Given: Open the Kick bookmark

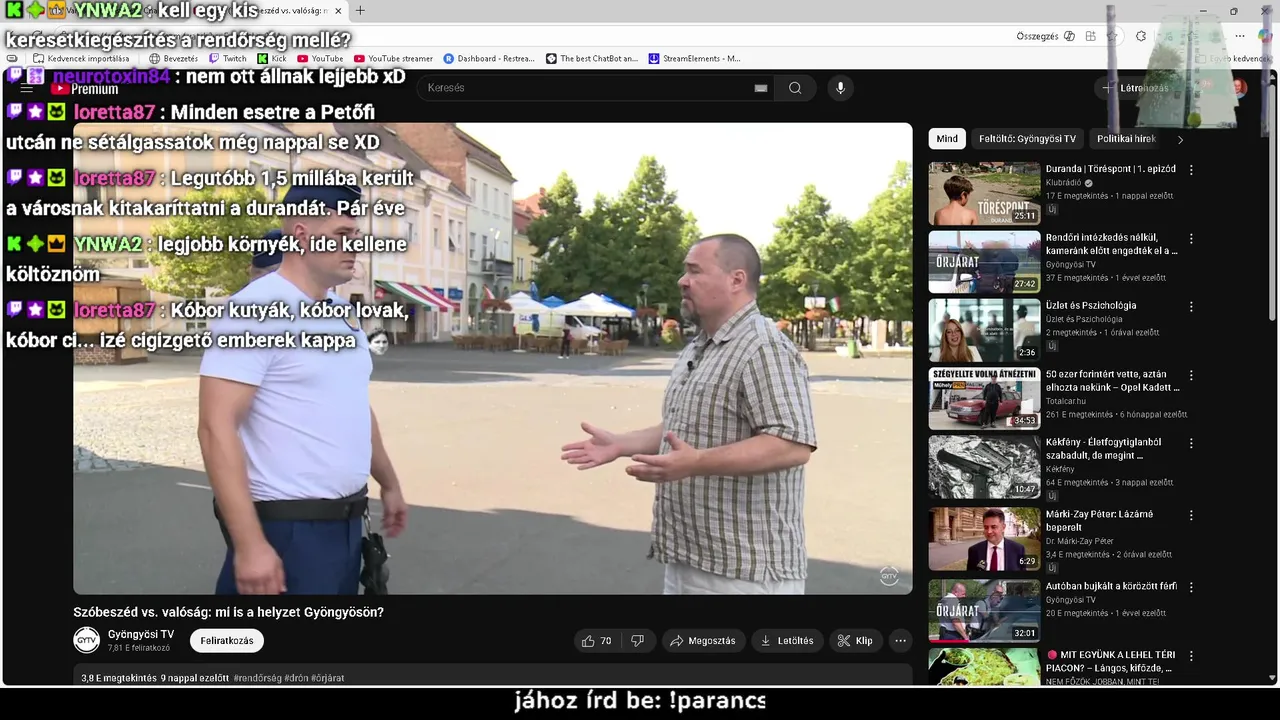Looking at the screenshot, I should (272, 59).
